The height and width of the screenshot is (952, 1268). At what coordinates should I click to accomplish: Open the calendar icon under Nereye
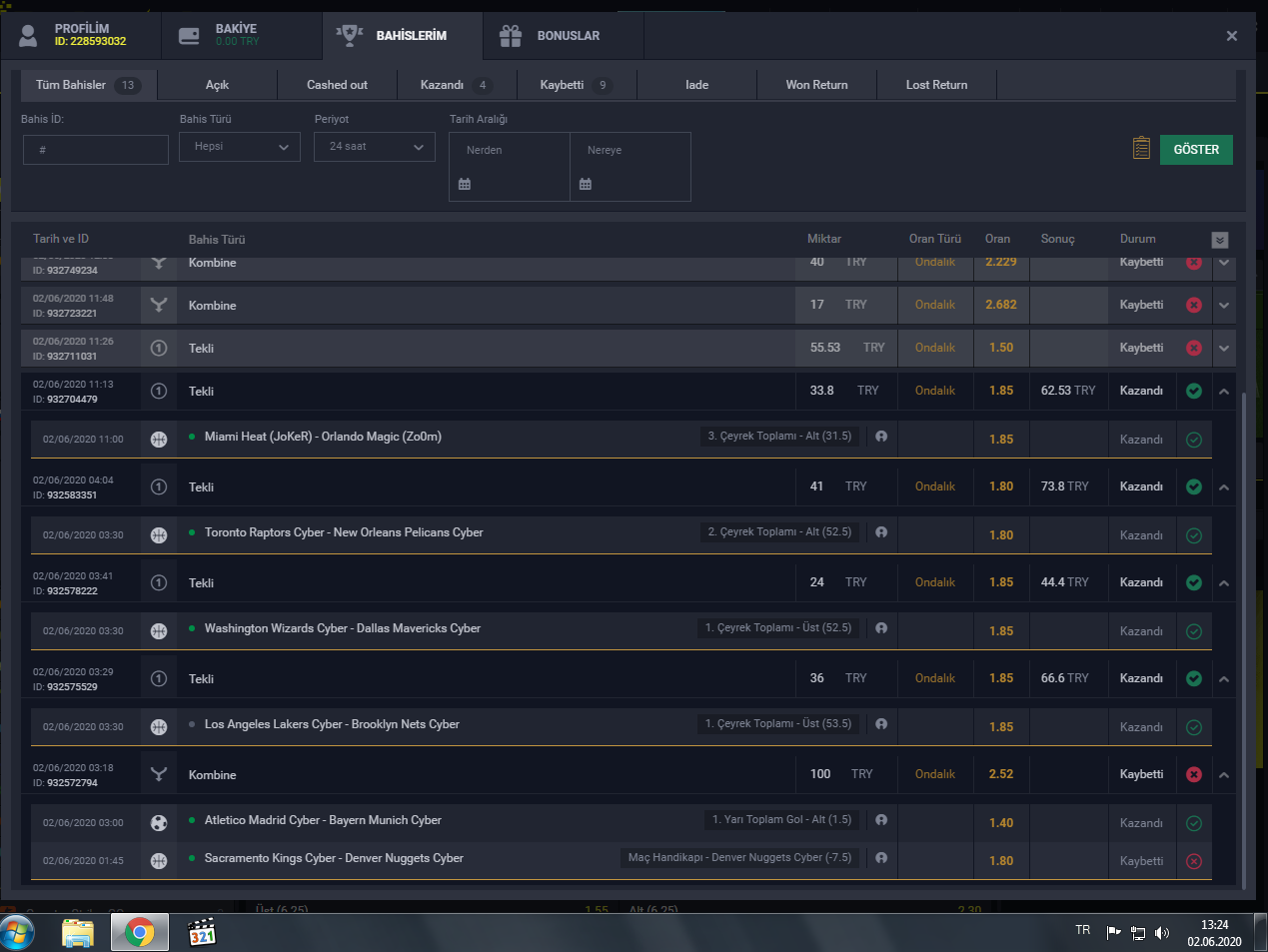586,184
